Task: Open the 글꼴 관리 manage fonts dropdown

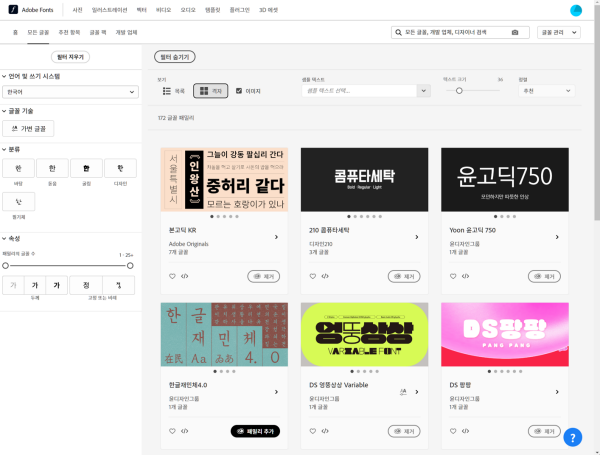Action: (x=559, y=33)
